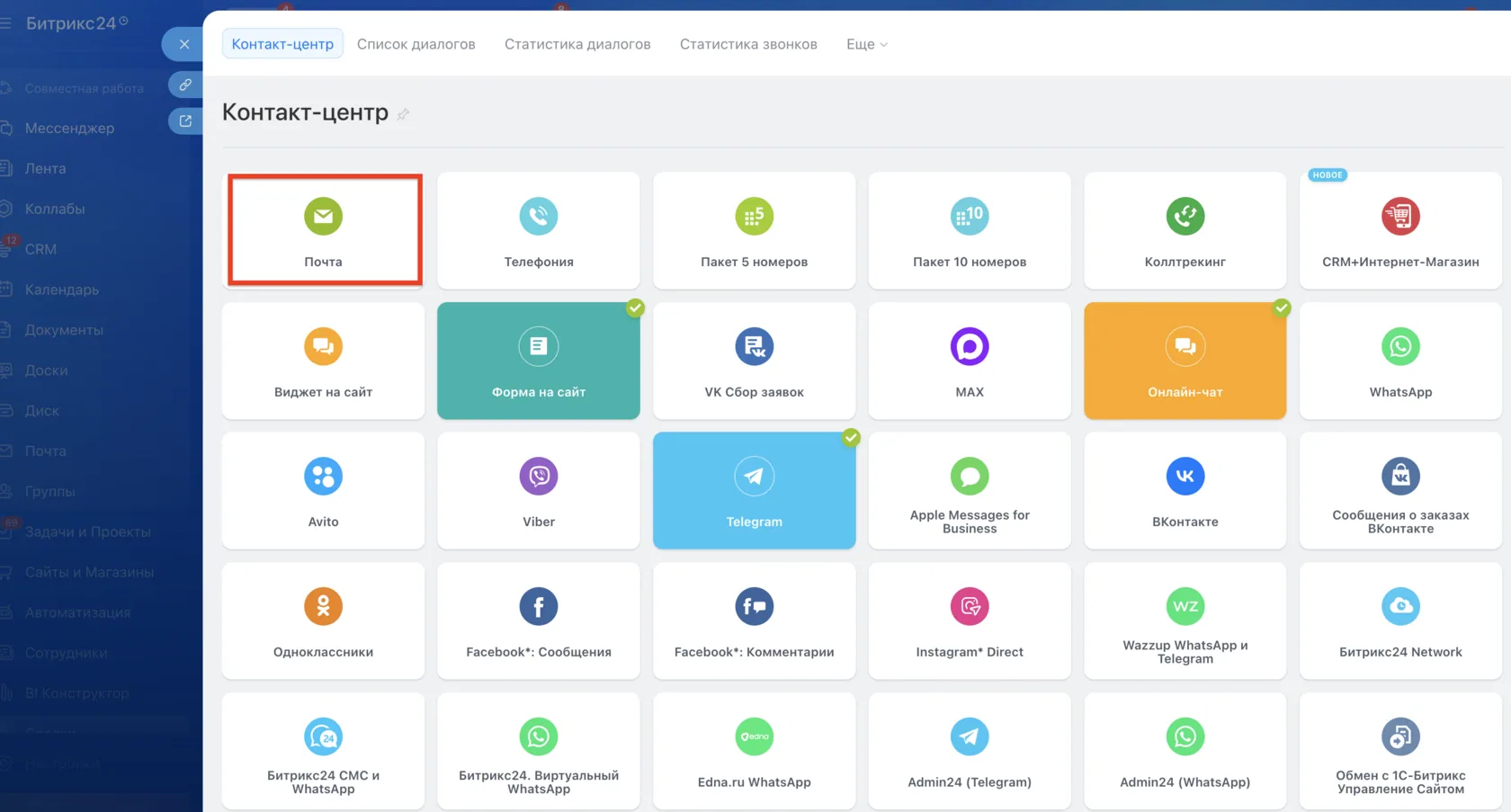Open the Одноклассники card

coord(323,620)
